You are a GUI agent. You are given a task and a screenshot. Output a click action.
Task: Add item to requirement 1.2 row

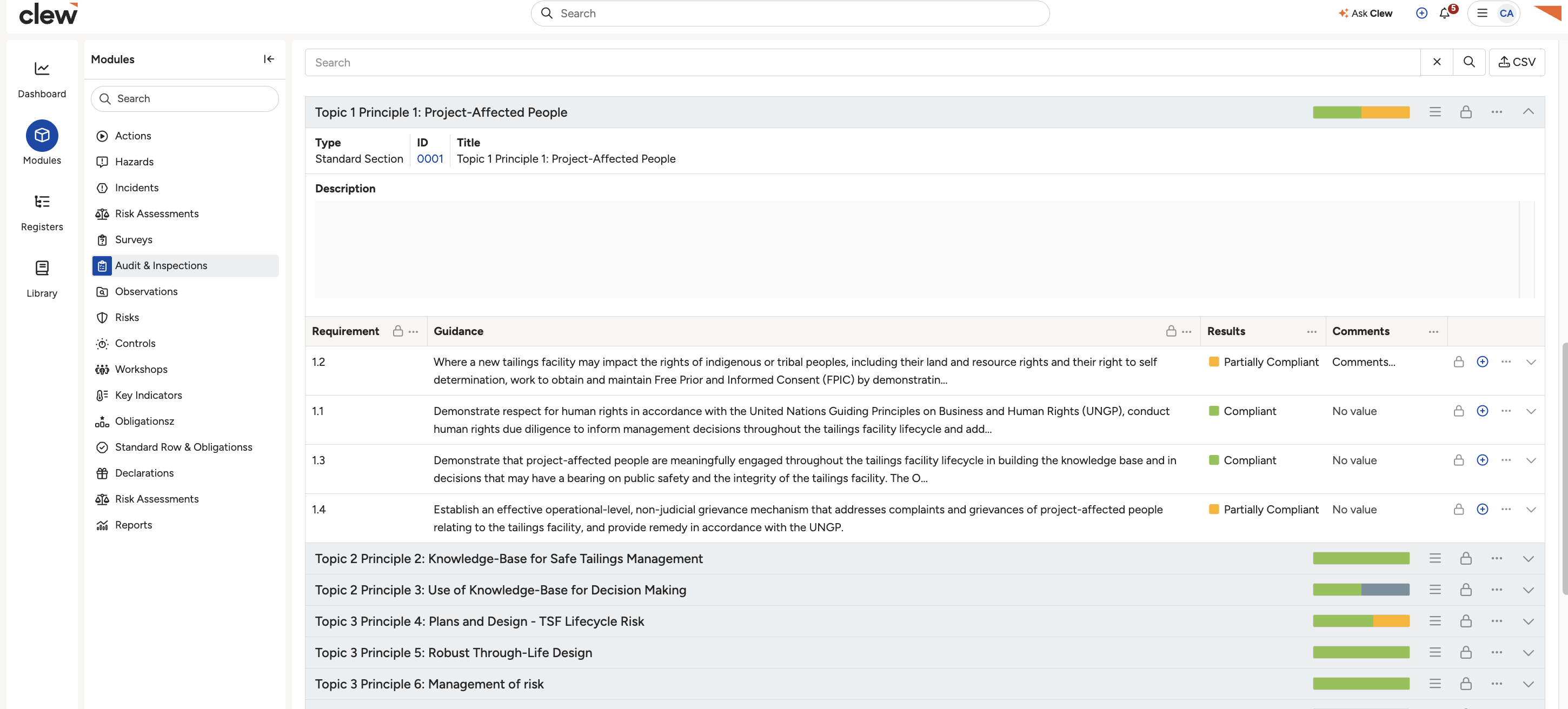(x=1482, y=362)
